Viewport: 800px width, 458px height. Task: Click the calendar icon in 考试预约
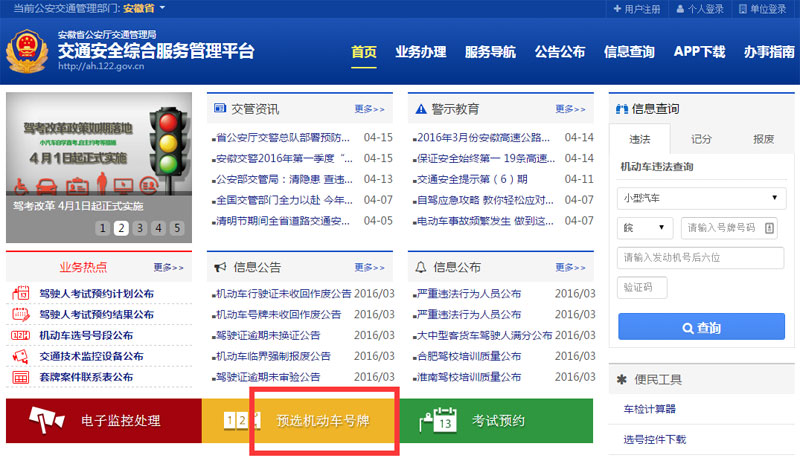coord(438,420)
